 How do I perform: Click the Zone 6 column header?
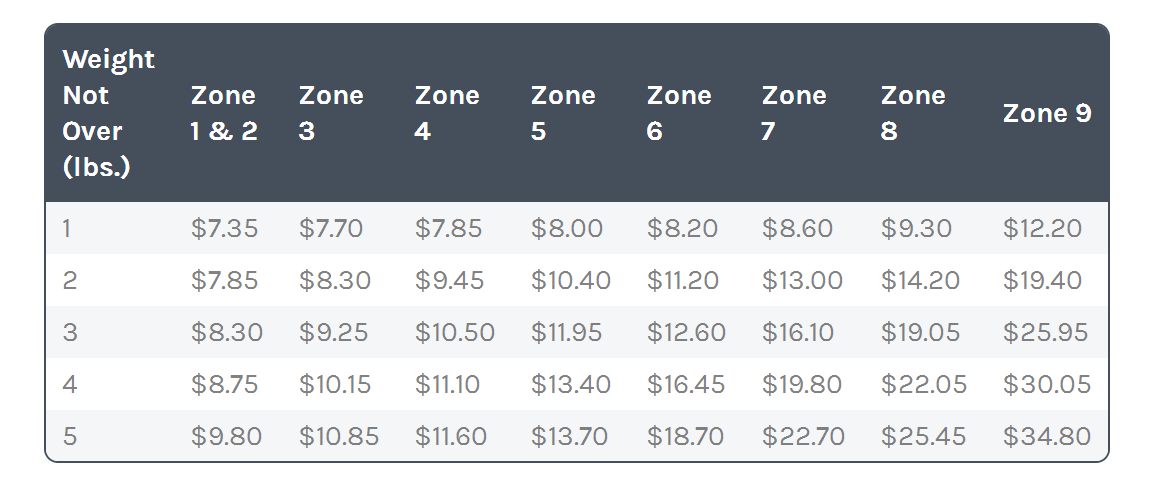coord(679,113)
